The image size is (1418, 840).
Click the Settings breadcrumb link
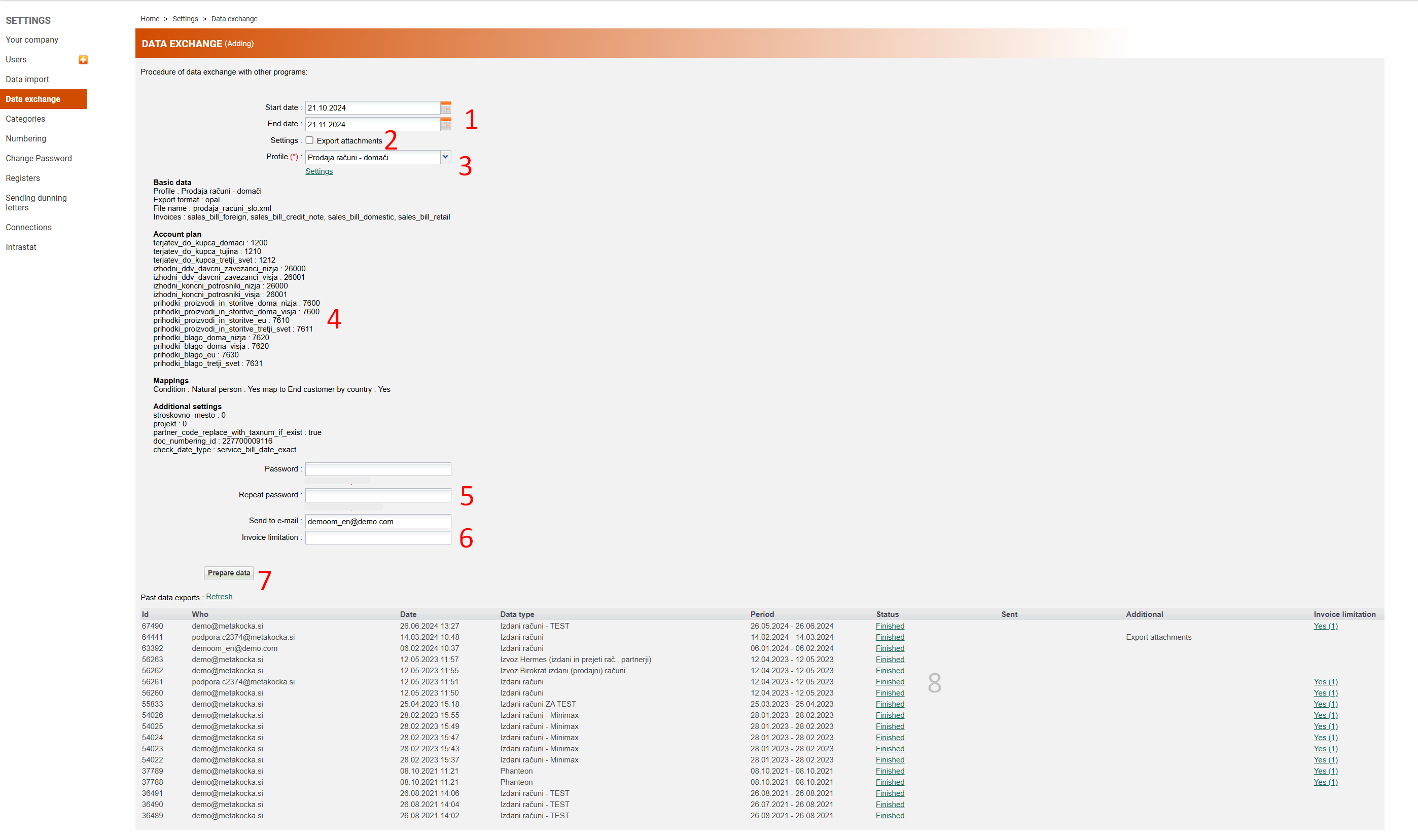pyautogui.click(x=185, y=19)
